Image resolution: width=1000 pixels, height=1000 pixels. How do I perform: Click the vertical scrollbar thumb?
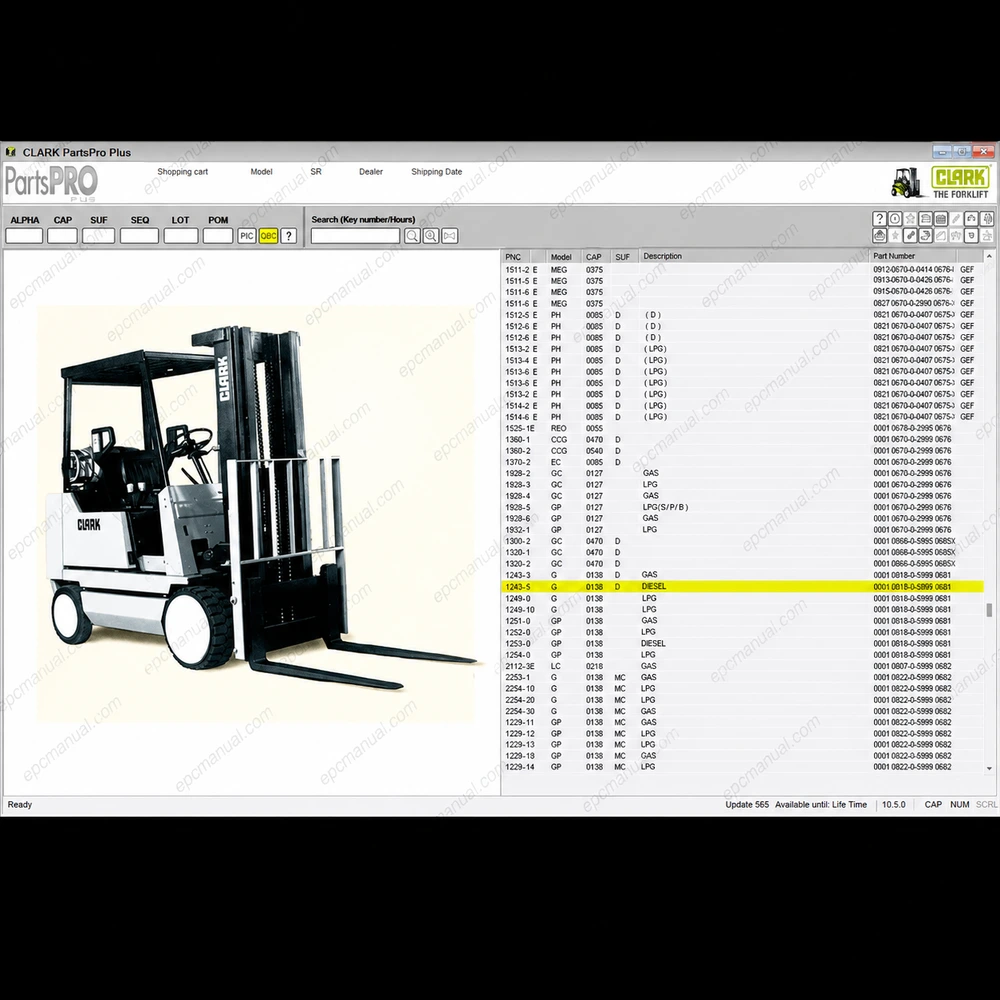click(989, 610)
